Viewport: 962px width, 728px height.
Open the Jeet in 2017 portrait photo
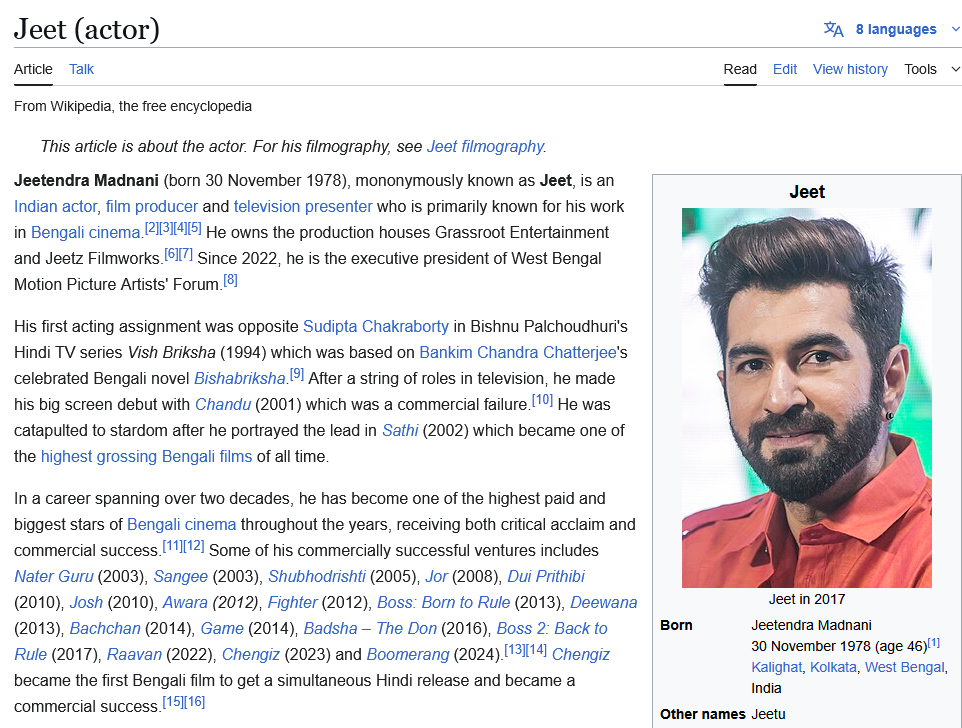[x=807, y=398]
